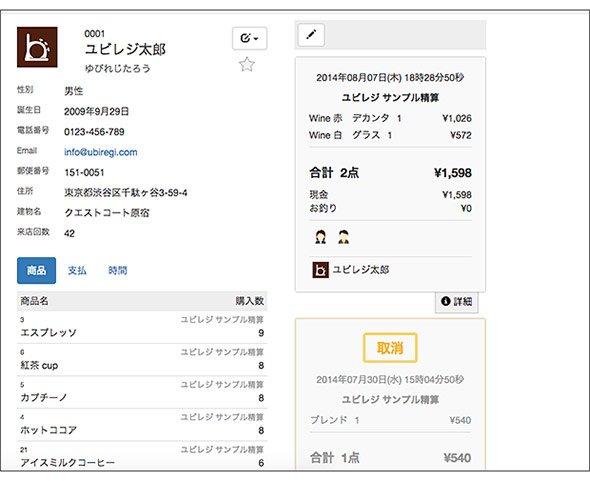Screen dimensions: 590x481
Task: Select the カプチーノ product row
Action: [142, 392]
